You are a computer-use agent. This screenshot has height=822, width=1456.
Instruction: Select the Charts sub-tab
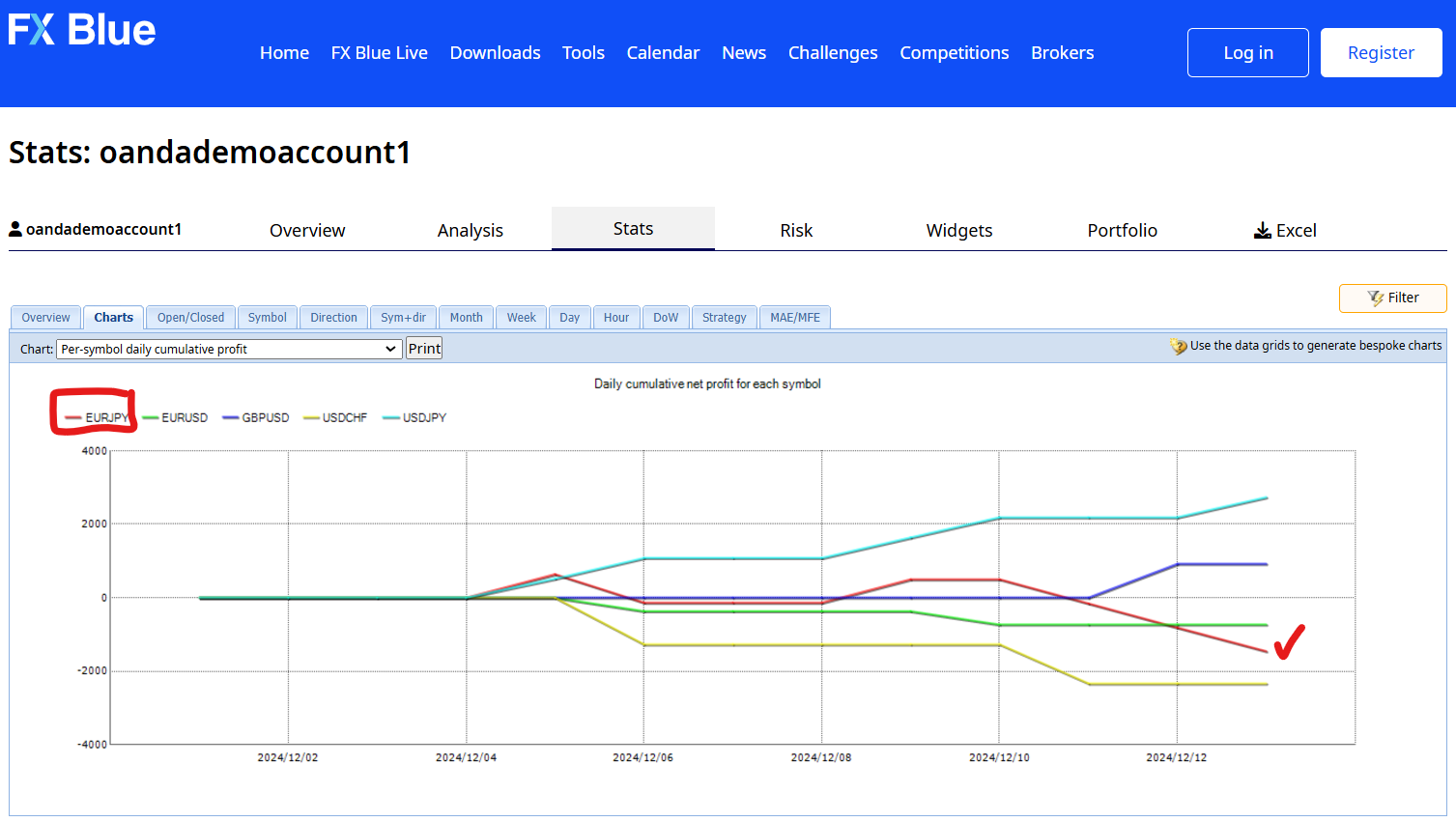(114, 318)
